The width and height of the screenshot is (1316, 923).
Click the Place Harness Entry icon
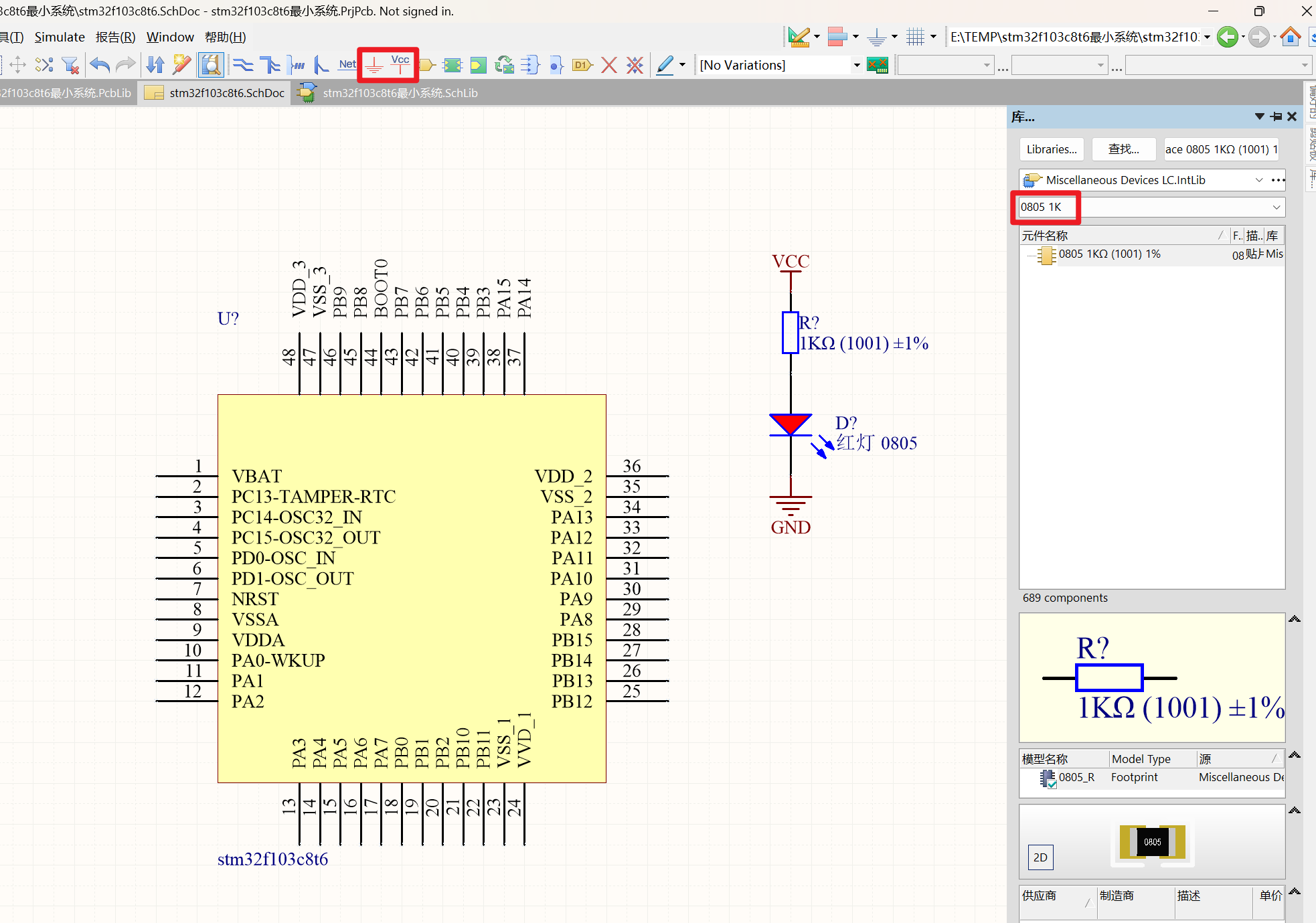[556, 65]
